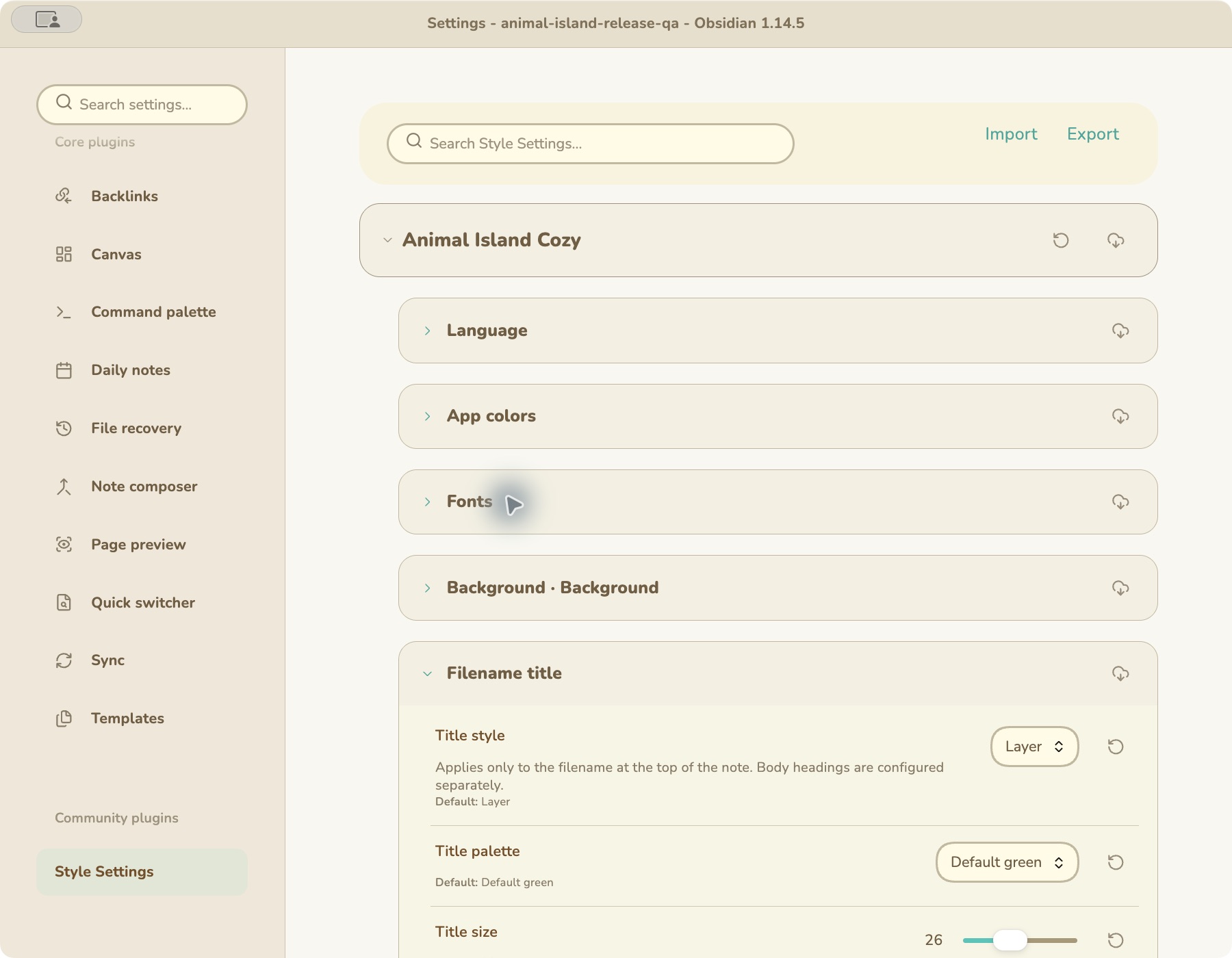The width and height of the screenshot is (1232, 958).
Task: Click the export cloud icon in Language section
Action: [x=1120, y=331]
